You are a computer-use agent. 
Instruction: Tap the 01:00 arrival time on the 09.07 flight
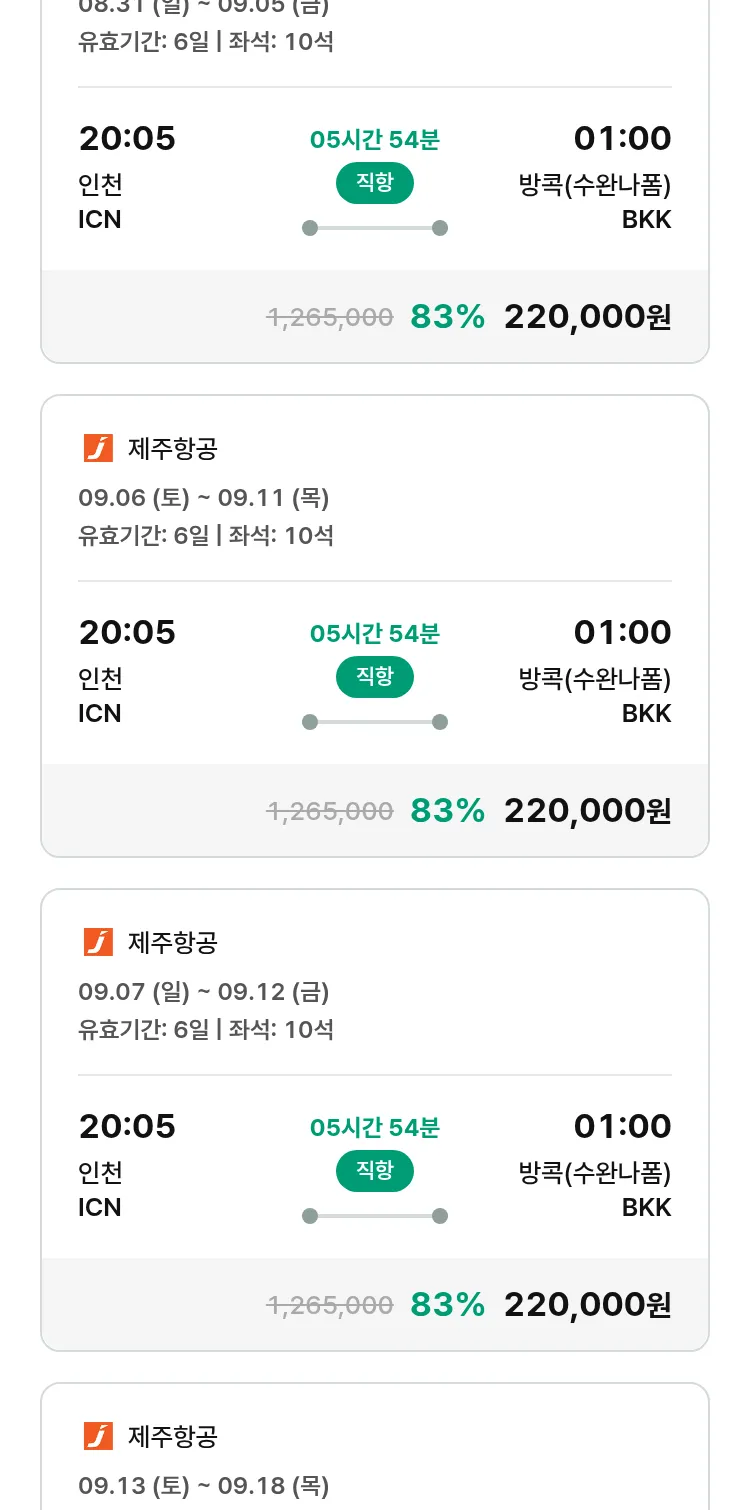[622, 1126]
